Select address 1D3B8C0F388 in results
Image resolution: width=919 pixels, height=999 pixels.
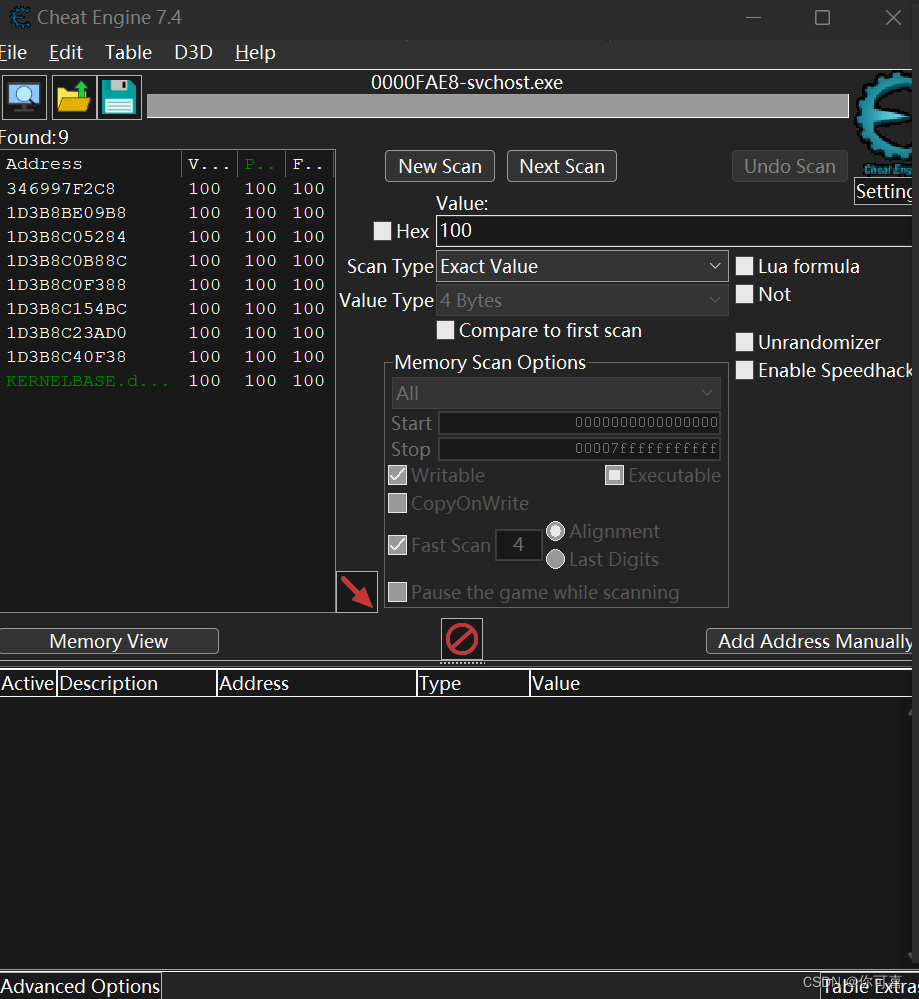[167, 285]
